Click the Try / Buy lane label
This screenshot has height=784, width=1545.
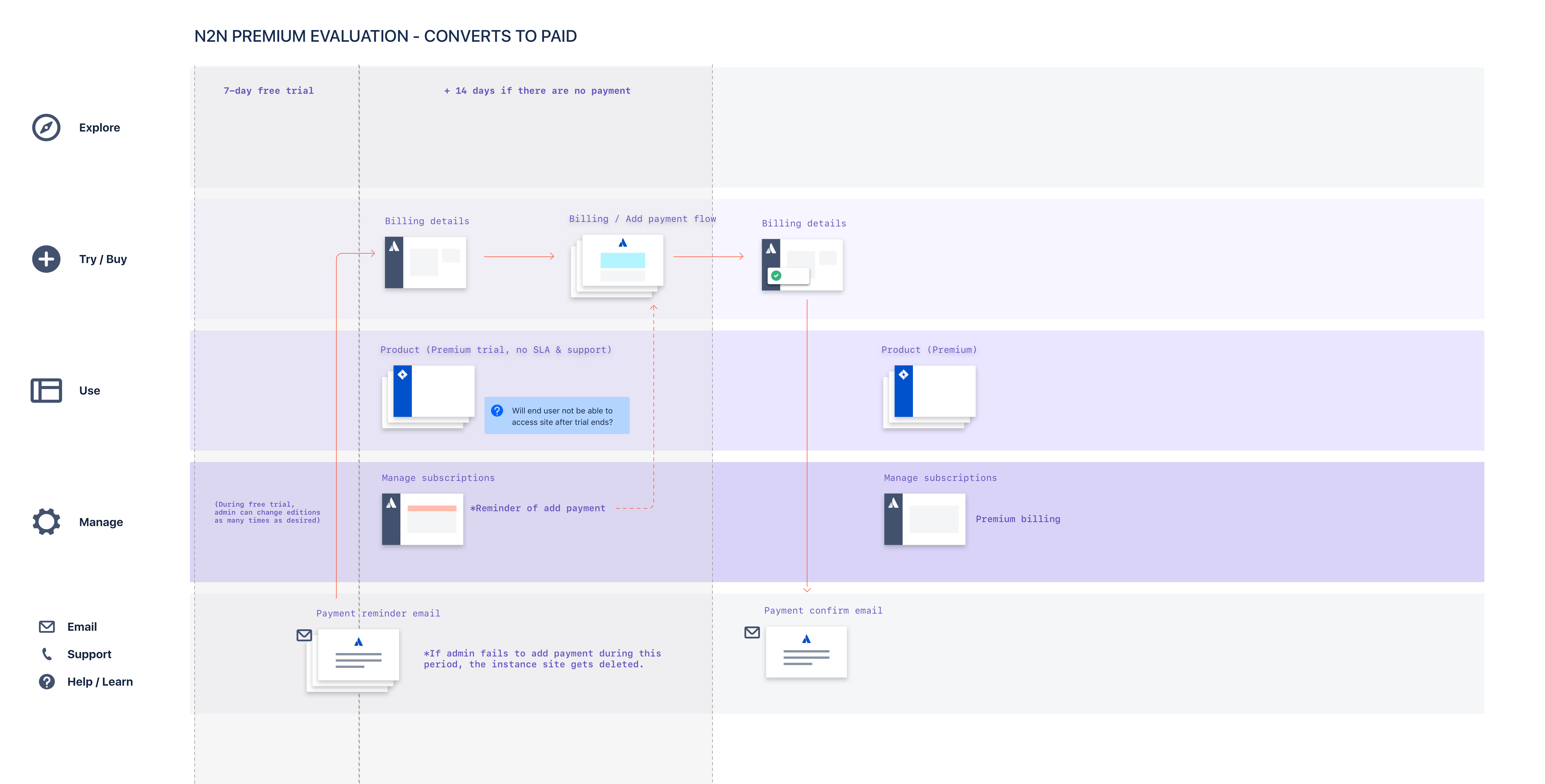click(x=103, y=259)
